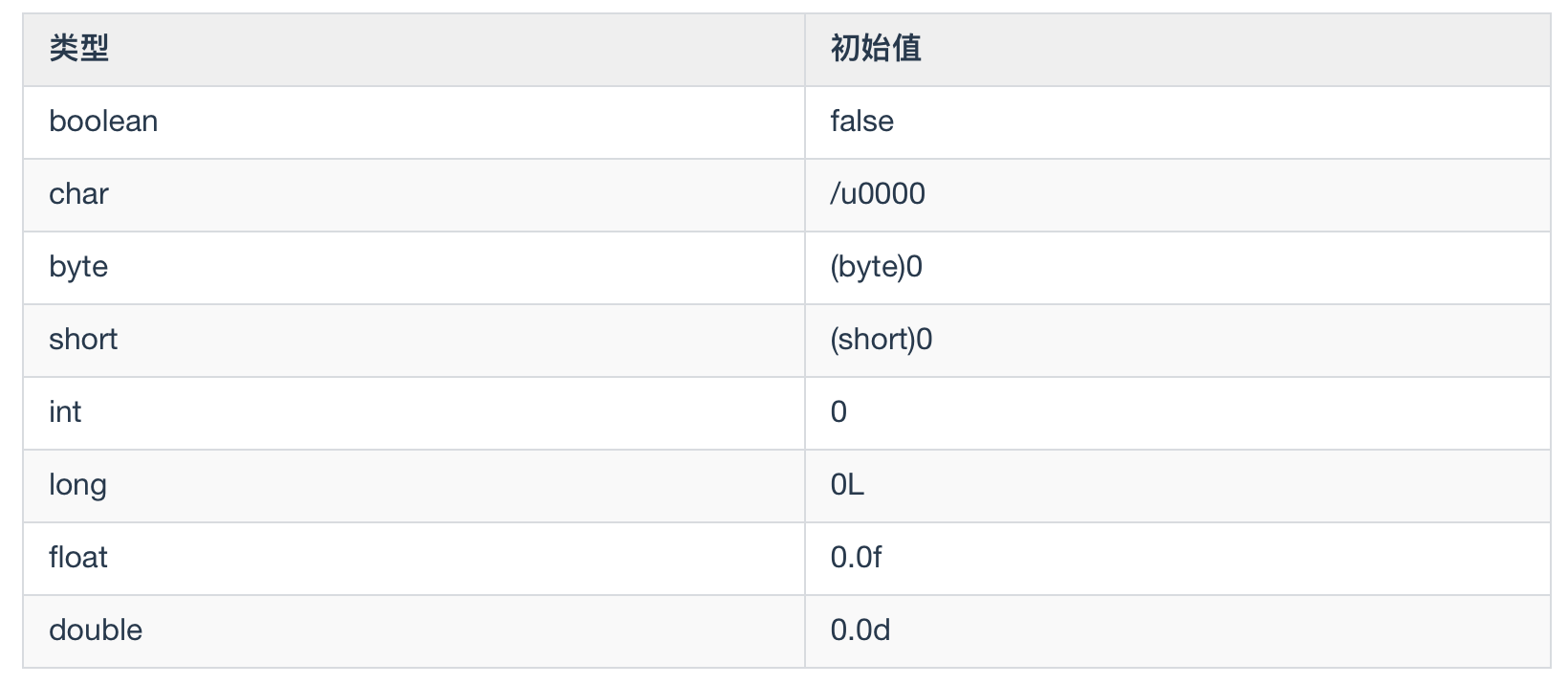This screenshot has width=1568, height=685.
Task: Click the 0 value in int row
Action: [x=838, y=412]
